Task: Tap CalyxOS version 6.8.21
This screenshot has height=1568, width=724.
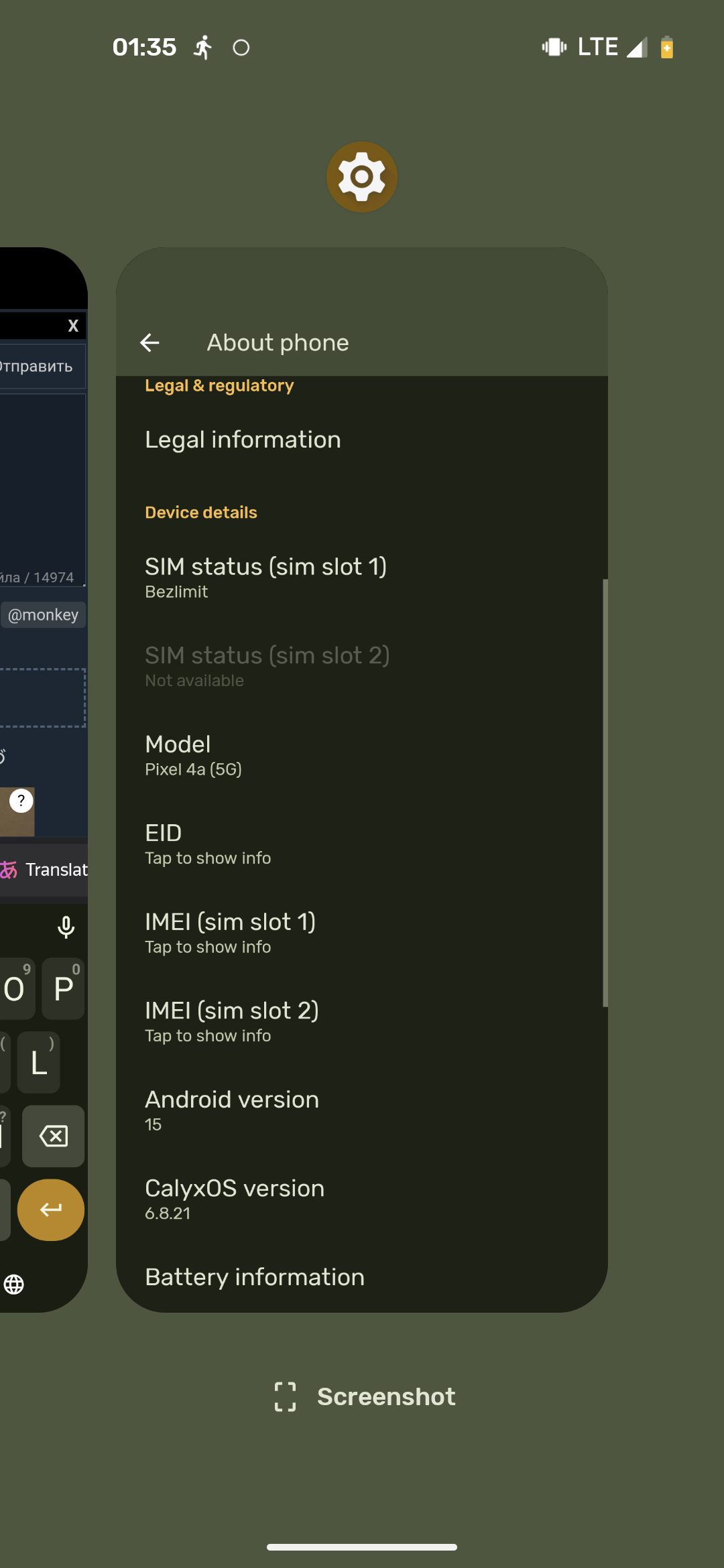Action: (x=362, y=1199)
